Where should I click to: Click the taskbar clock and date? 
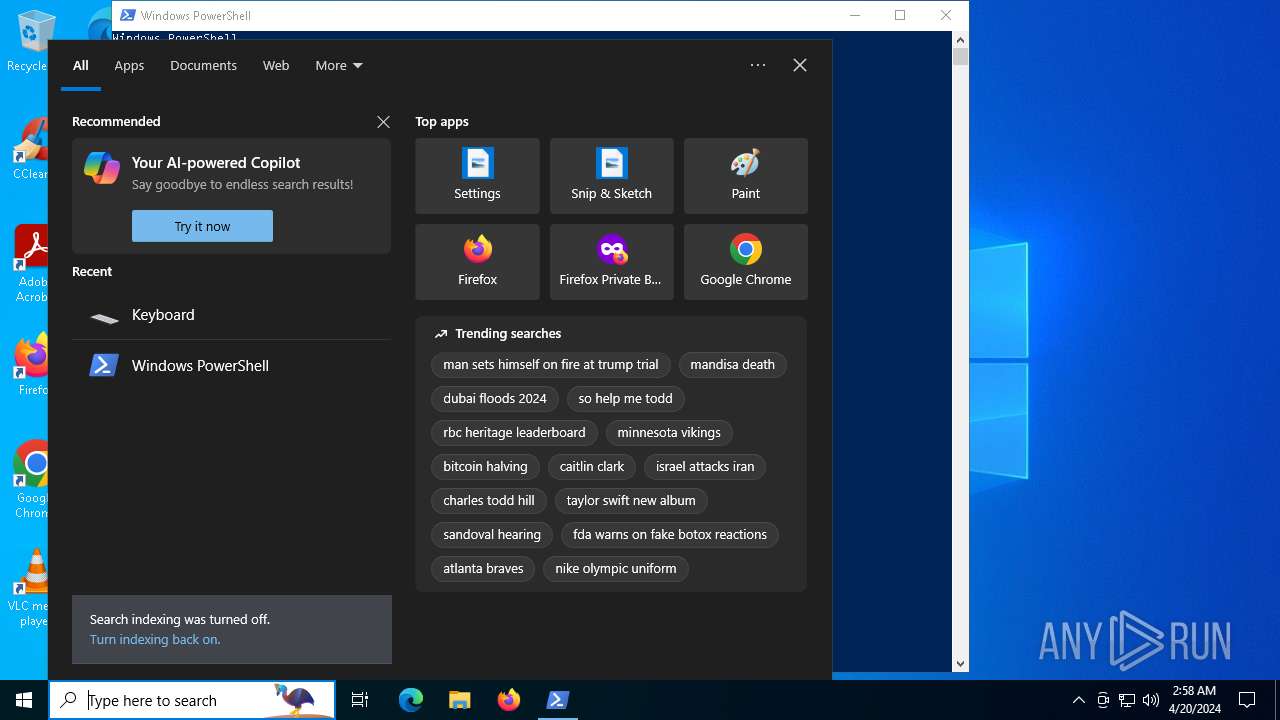point(1193,700)
